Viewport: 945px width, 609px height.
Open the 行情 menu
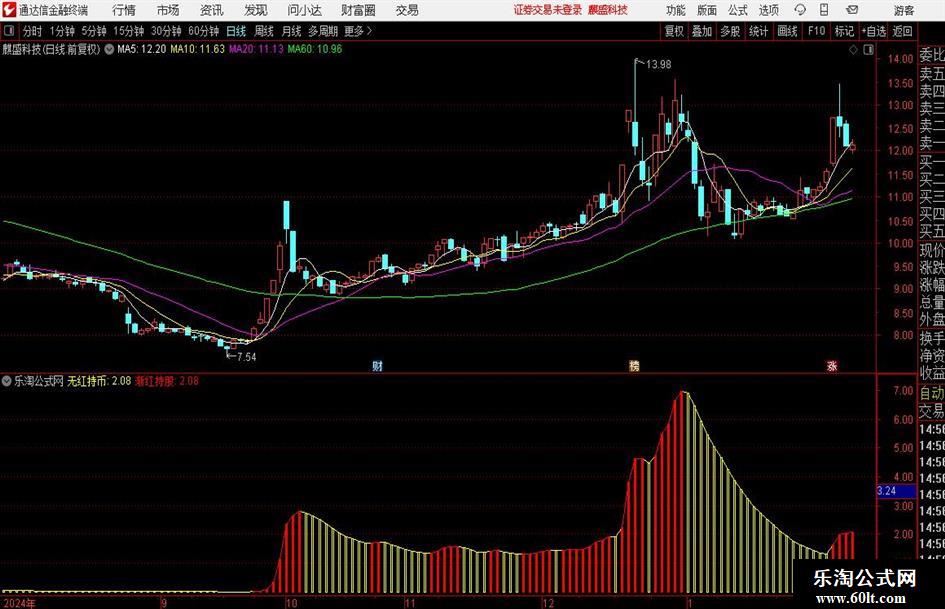click(124, 10)
